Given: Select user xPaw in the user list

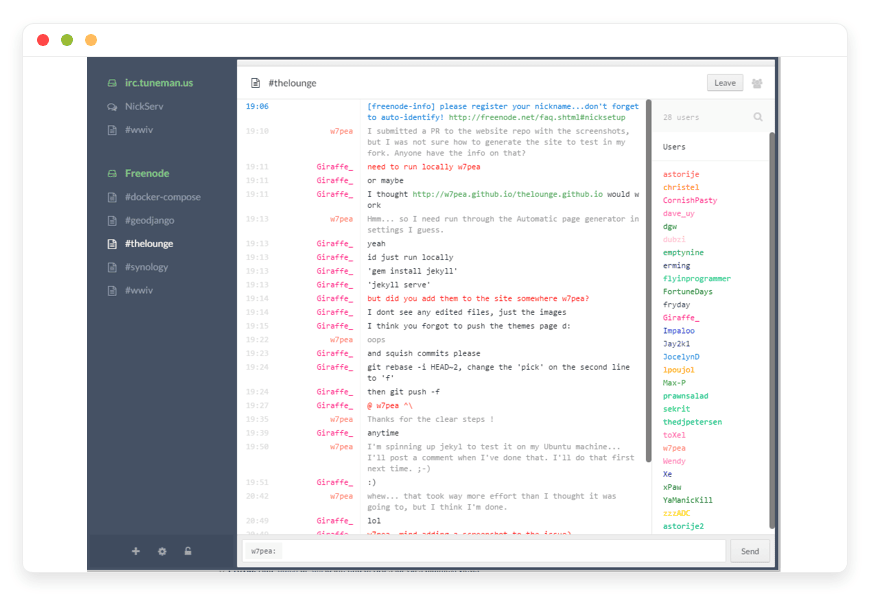Looking at the screenshot, I should click(x=672, y=487).
